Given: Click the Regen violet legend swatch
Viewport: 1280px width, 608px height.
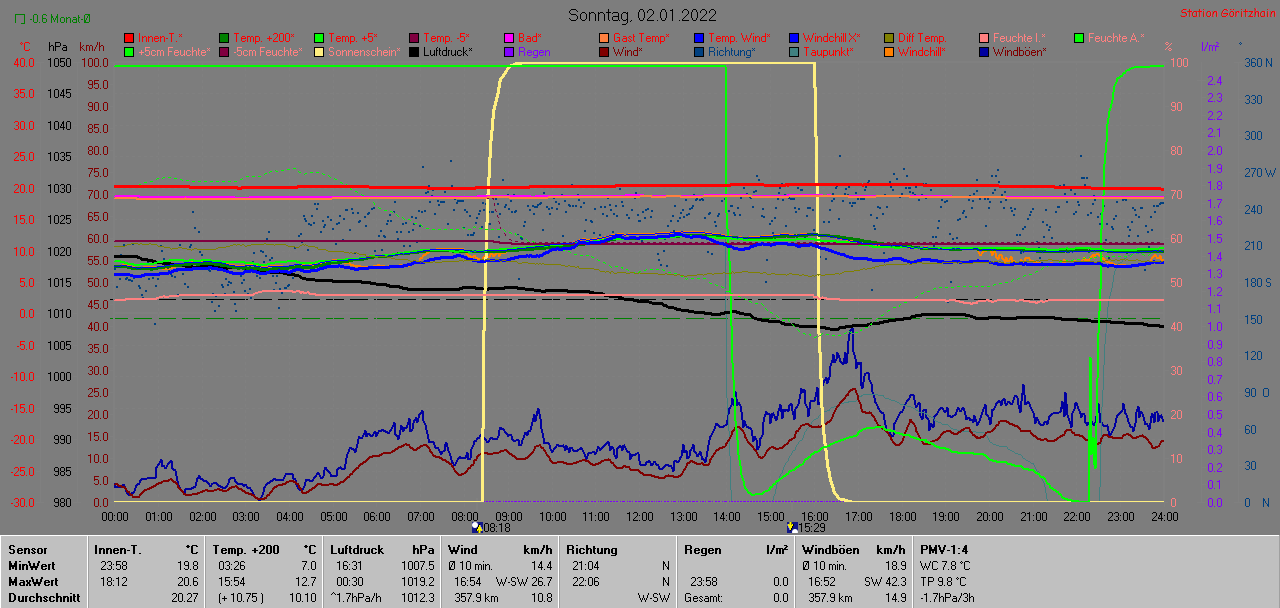Looking at the screenshot, I should 508,51.
